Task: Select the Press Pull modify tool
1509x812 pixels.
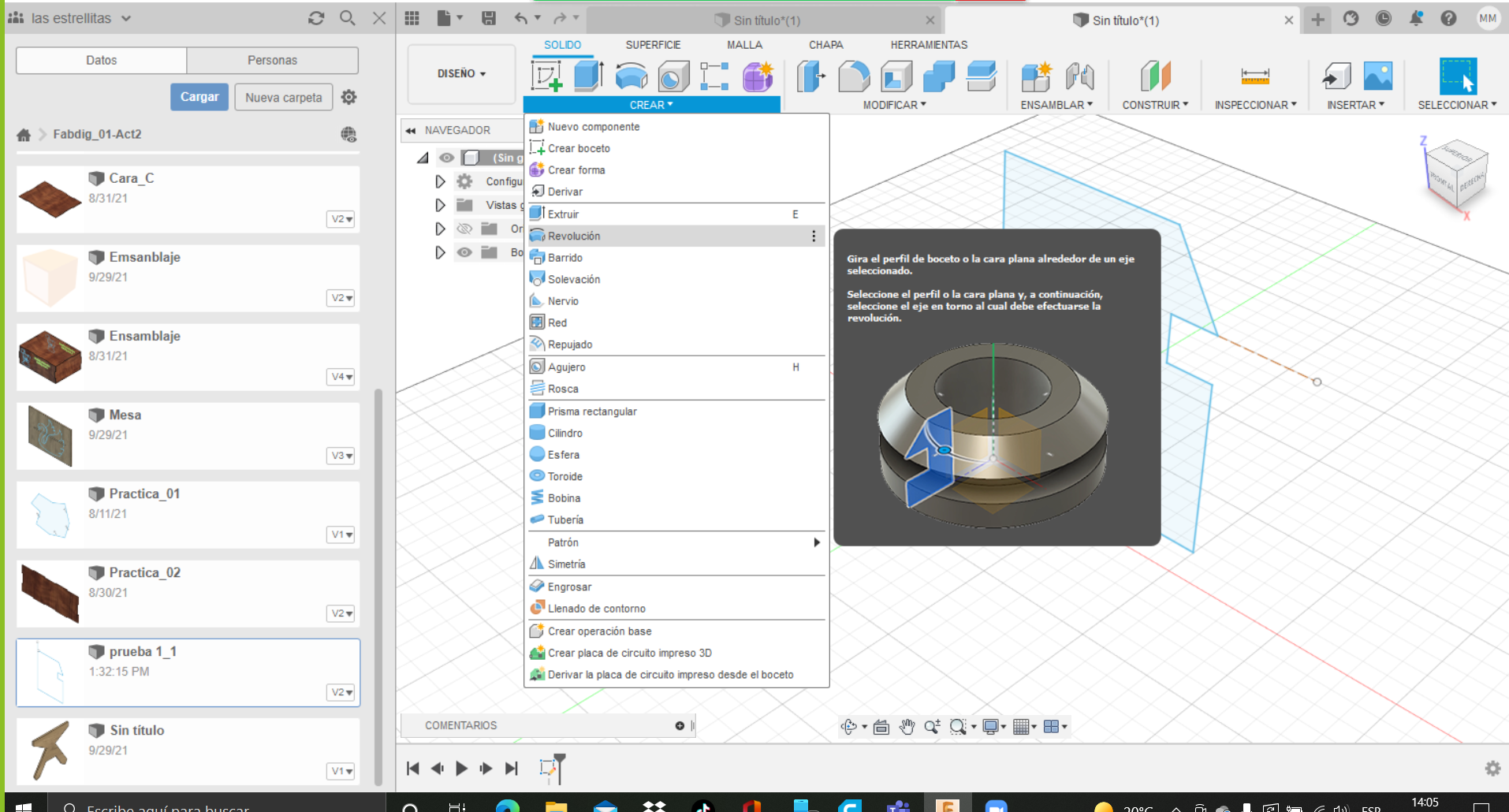Action: click(x=811, y=76)
